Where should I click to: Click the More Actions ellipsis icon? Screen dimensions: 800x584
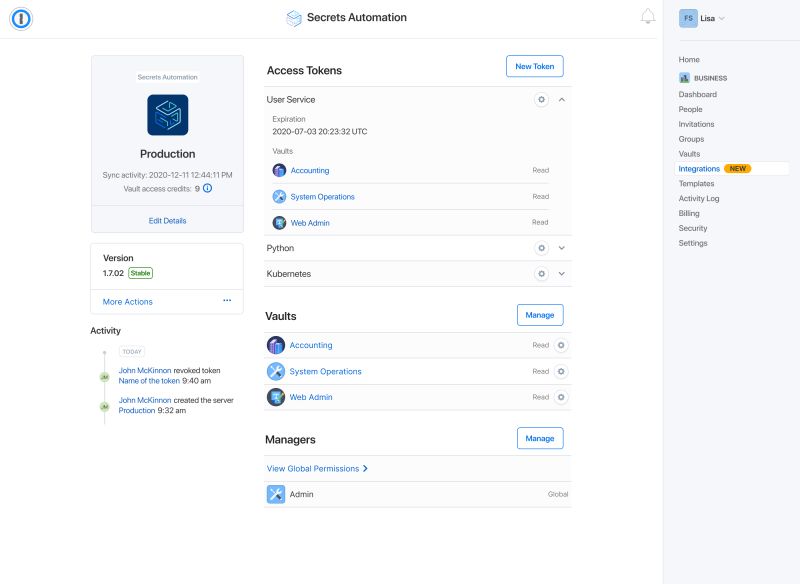click(227, 300)
